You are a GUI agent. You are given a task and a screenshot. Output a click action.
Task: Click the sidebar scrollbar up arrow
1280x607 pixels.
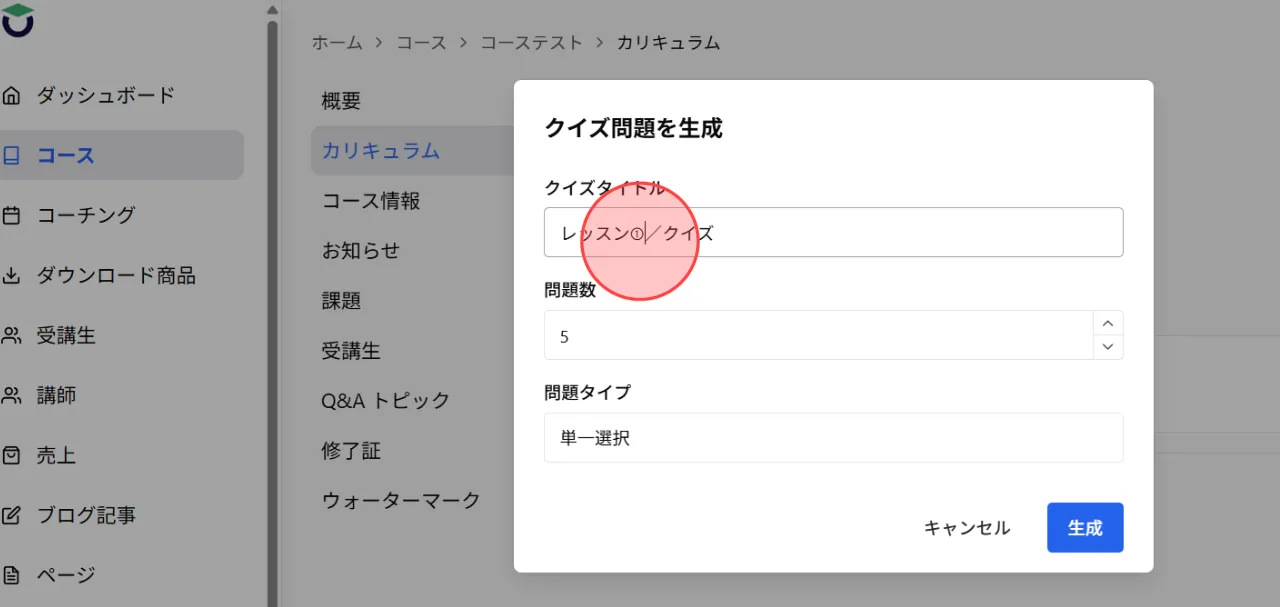click(x=273, y=9)
